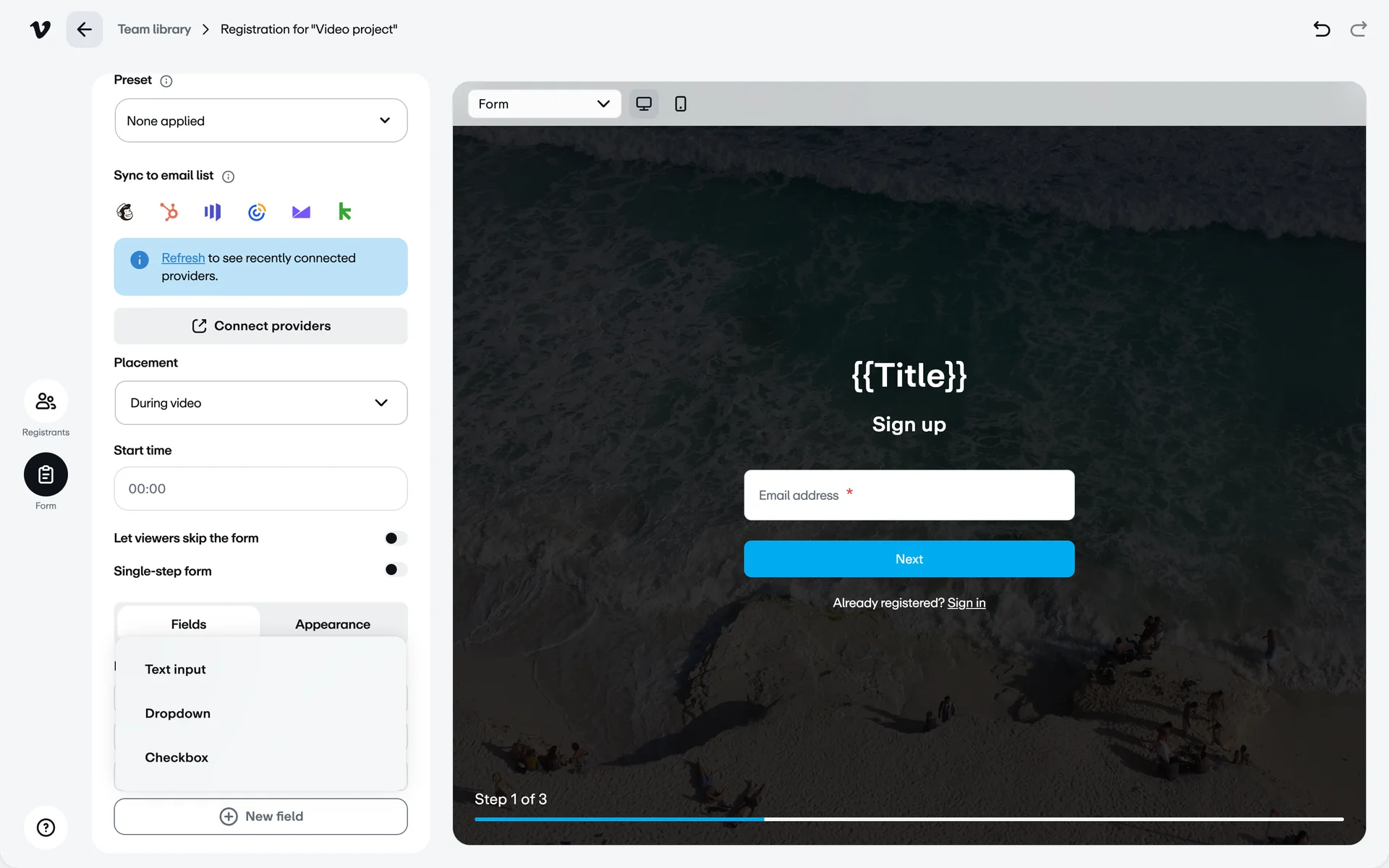Open the Preset dropdown
Viewport: 1389px width, 868px height.
260,121
